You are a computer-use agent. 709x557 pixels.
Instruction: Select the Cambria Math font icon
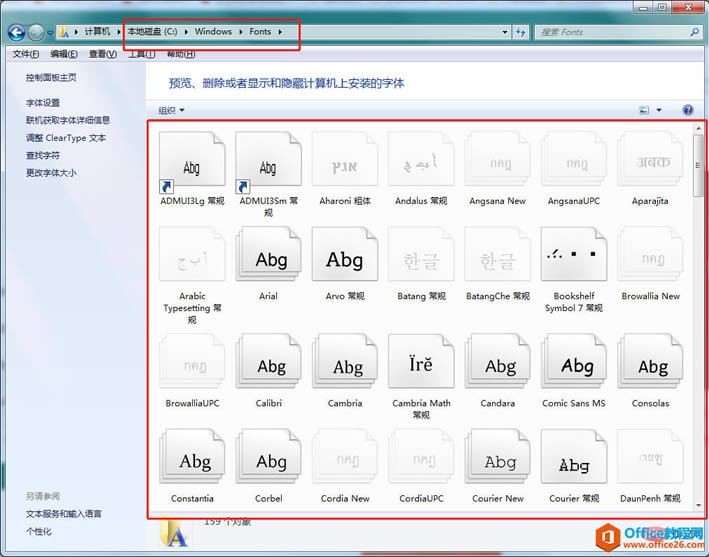pos(421,361)
